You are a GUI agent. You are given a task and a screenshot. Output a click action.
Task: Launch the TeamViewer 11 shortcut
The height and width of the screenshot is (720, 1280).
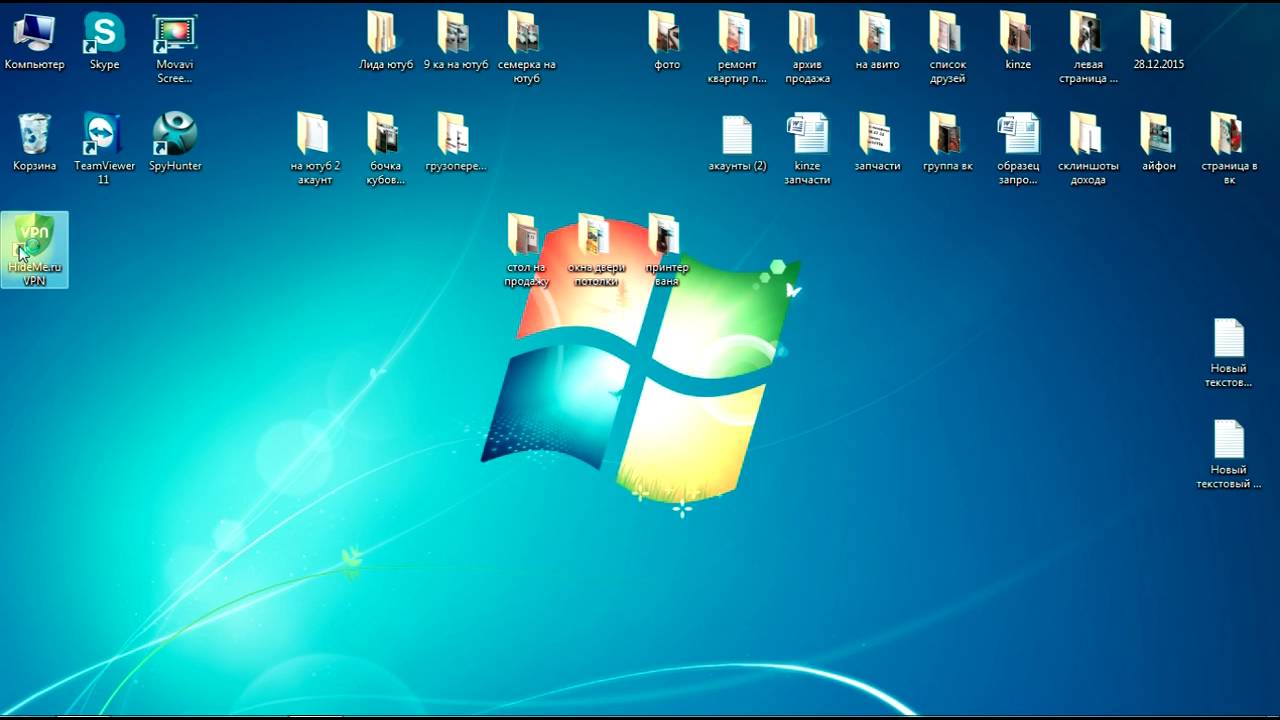tap(104, 148)
